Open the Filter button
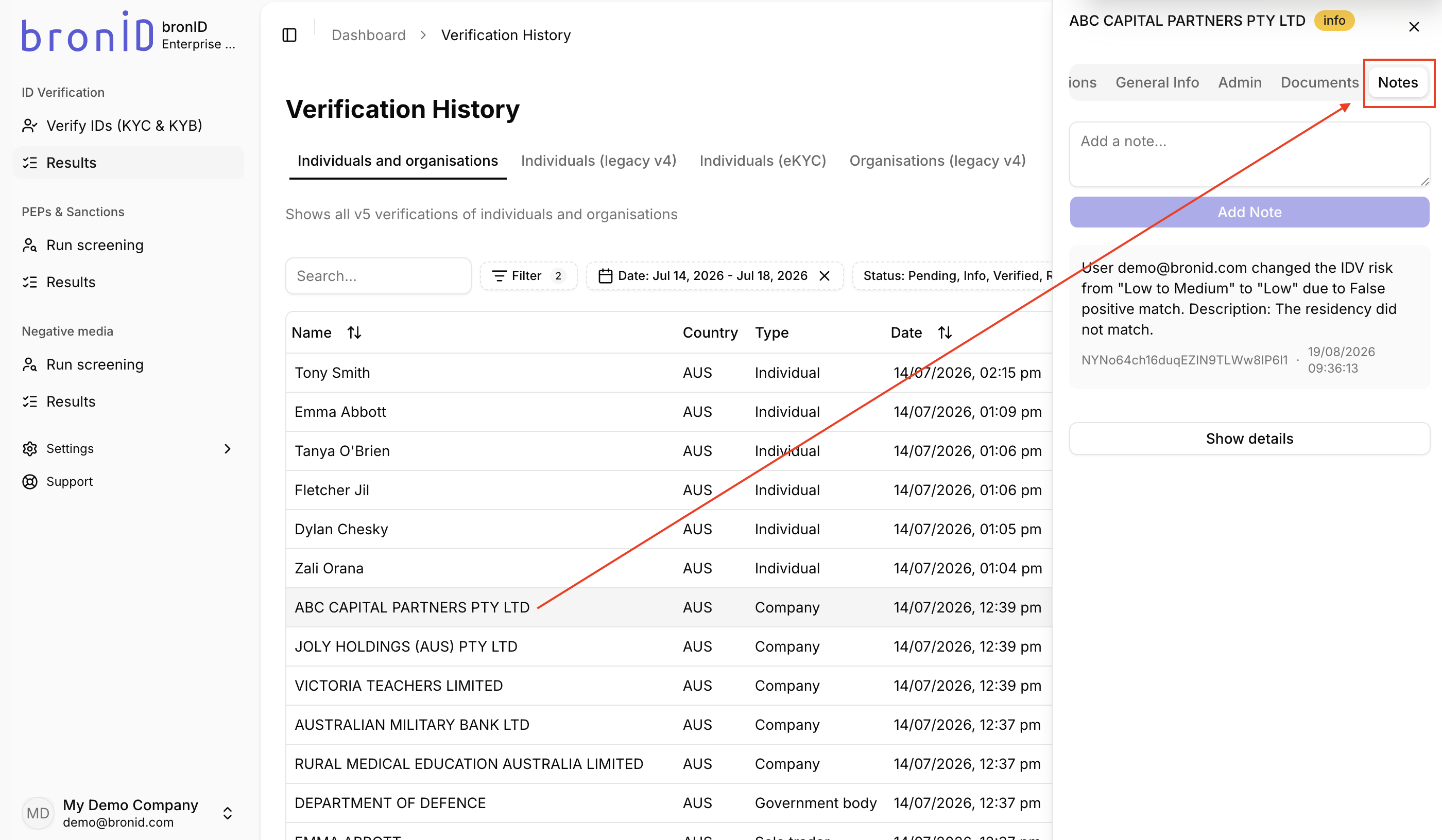 click(x=528, y=276)
